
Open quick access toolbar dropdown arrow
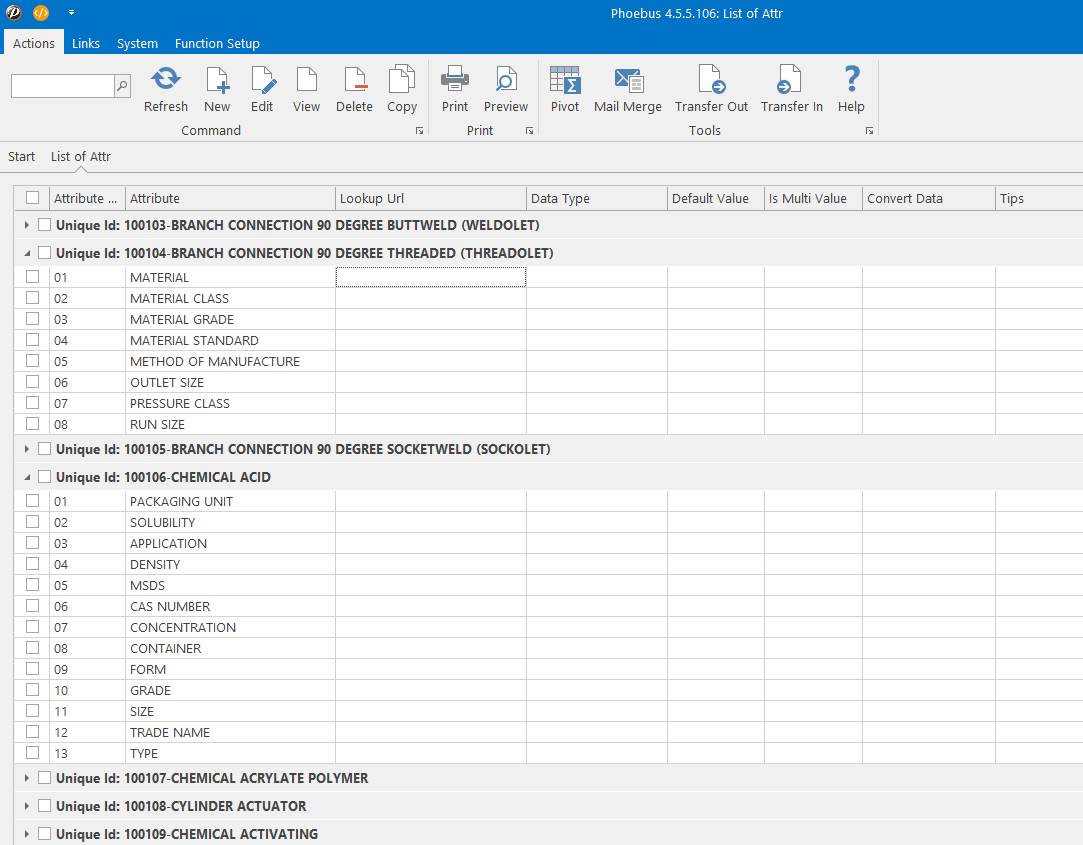pyautogui.click(x=71, y=12)
